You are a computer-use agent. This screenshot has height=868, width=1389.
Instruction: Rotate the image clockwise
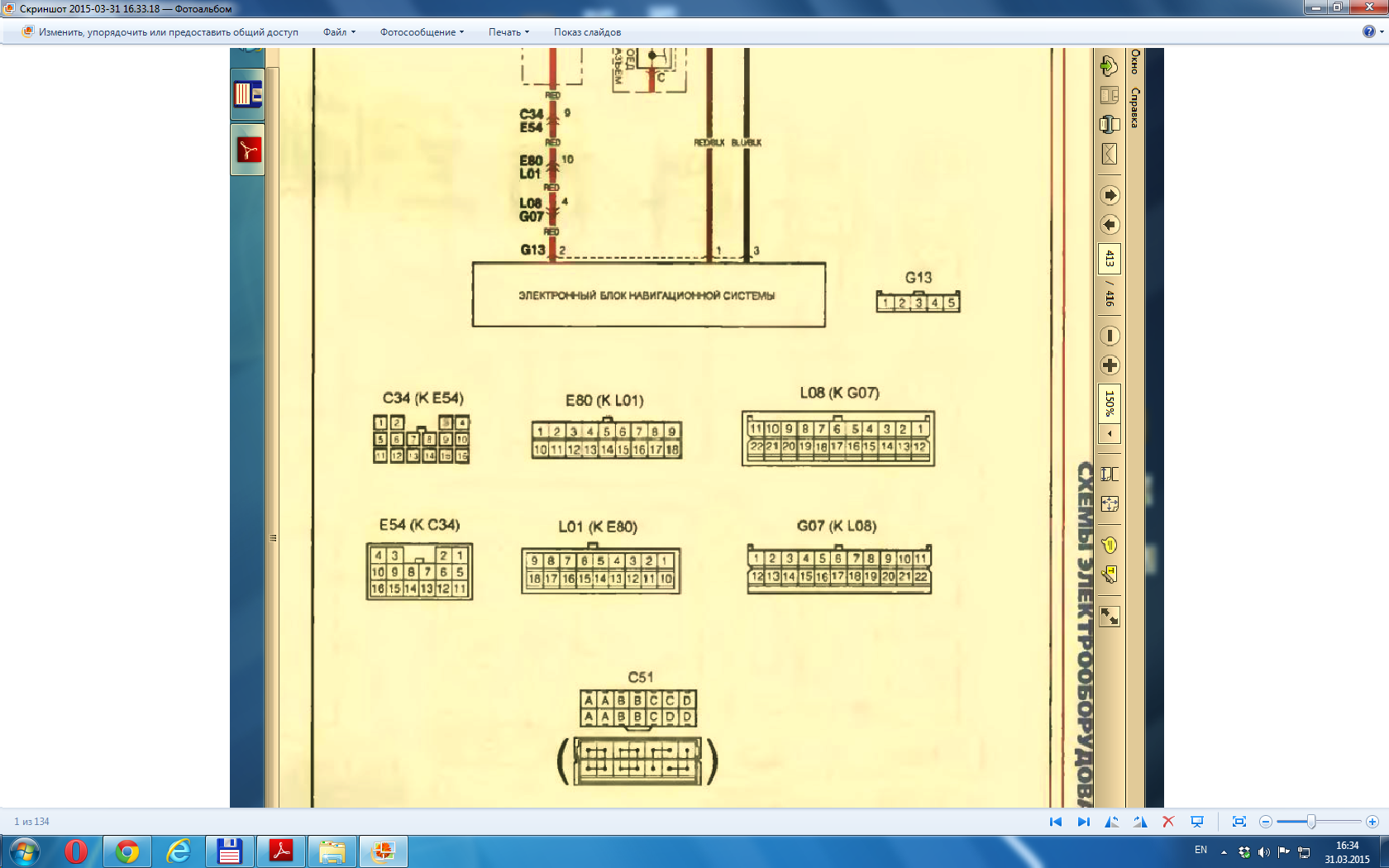(1140, 822)
